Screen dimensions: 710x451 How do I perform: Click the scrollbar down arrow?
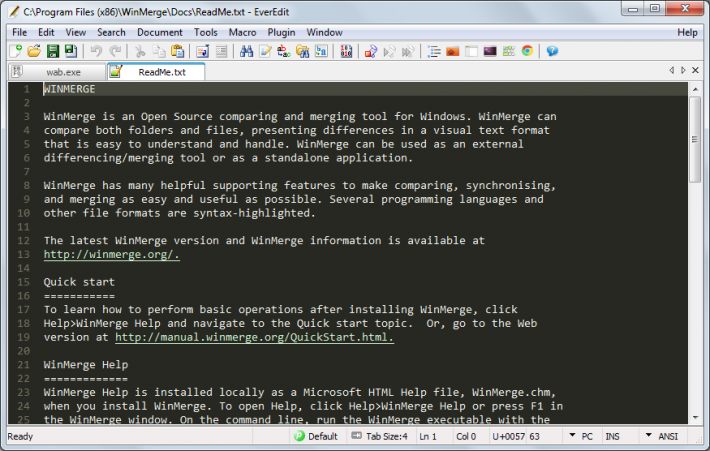[x=695, y=417]
